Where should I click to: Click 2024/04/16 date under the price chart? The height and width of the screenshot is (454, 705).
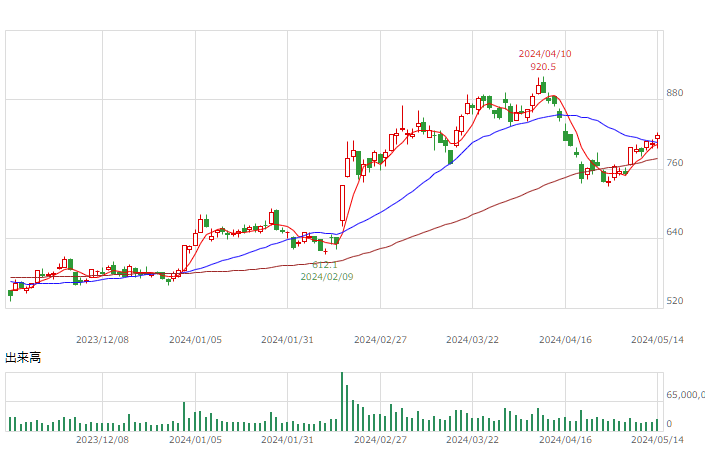(565, 340)
